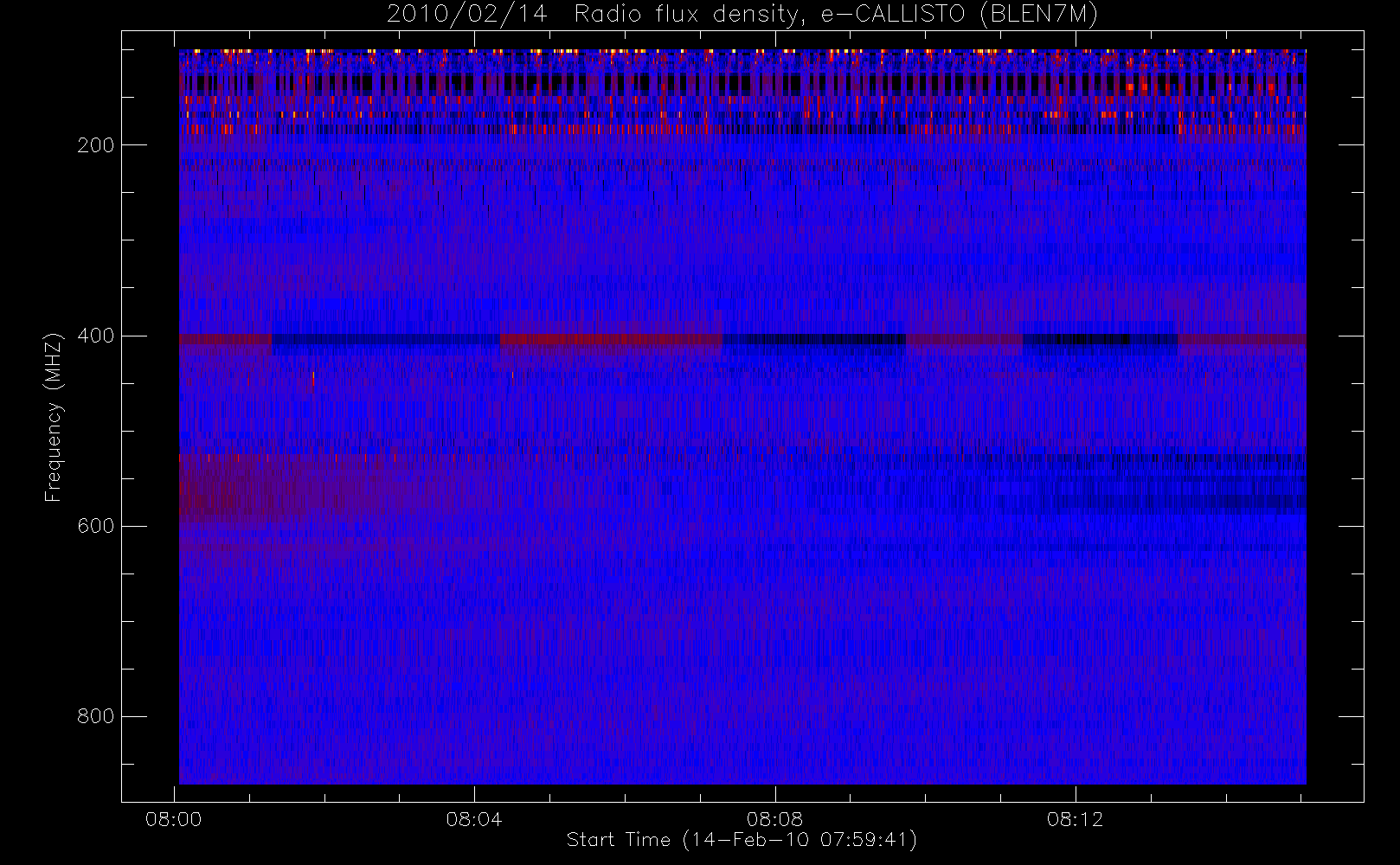Select the 800 frequency axis label
1400x865 pixels.
(96, 716)
